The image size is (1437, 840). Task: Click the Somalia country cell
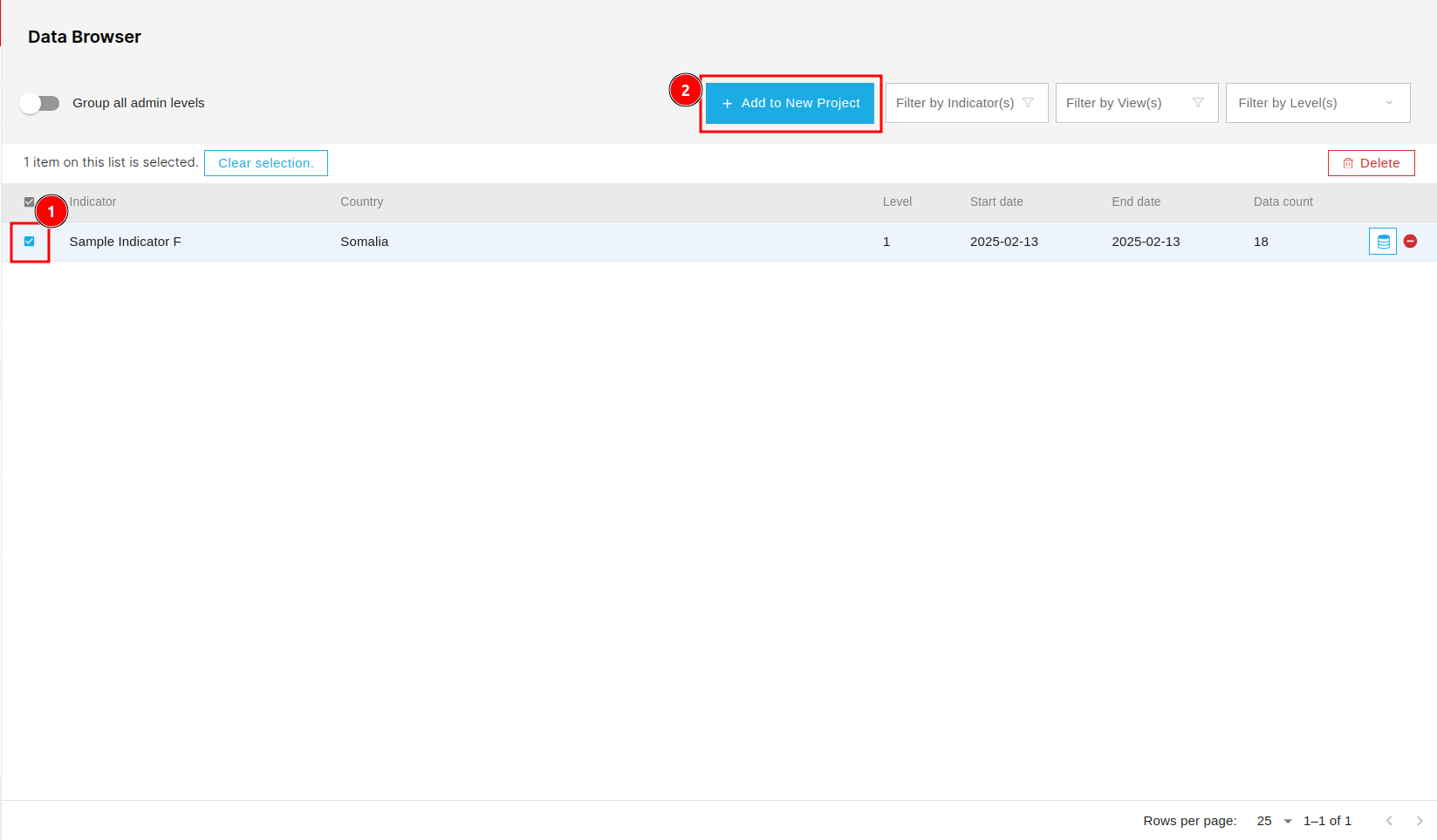click(x=364, y=242)
